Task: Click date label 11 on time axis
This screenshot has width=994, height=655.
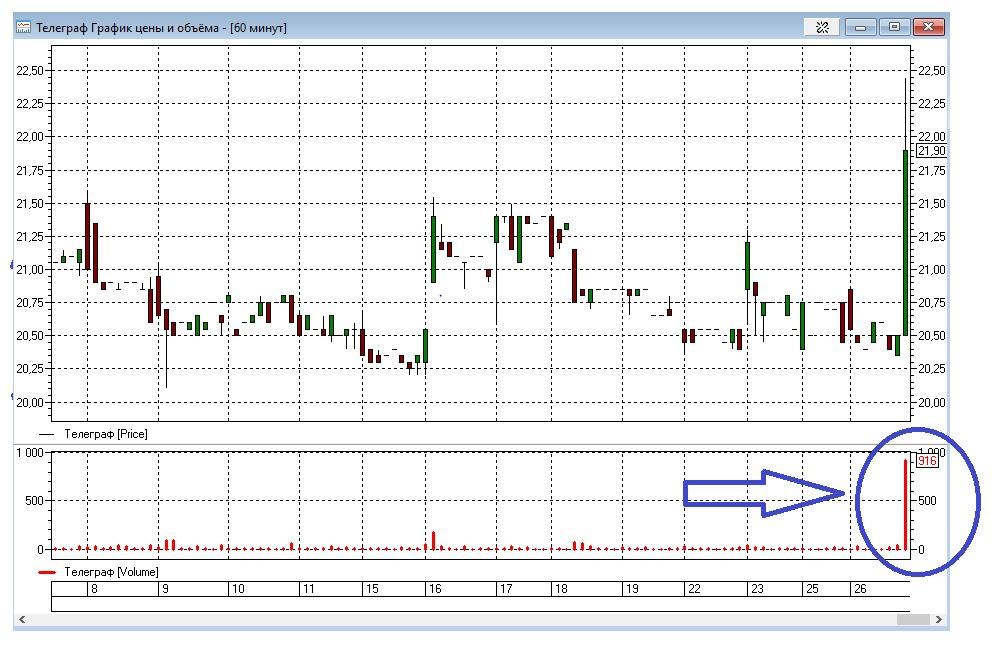Action: coord(308,589)
